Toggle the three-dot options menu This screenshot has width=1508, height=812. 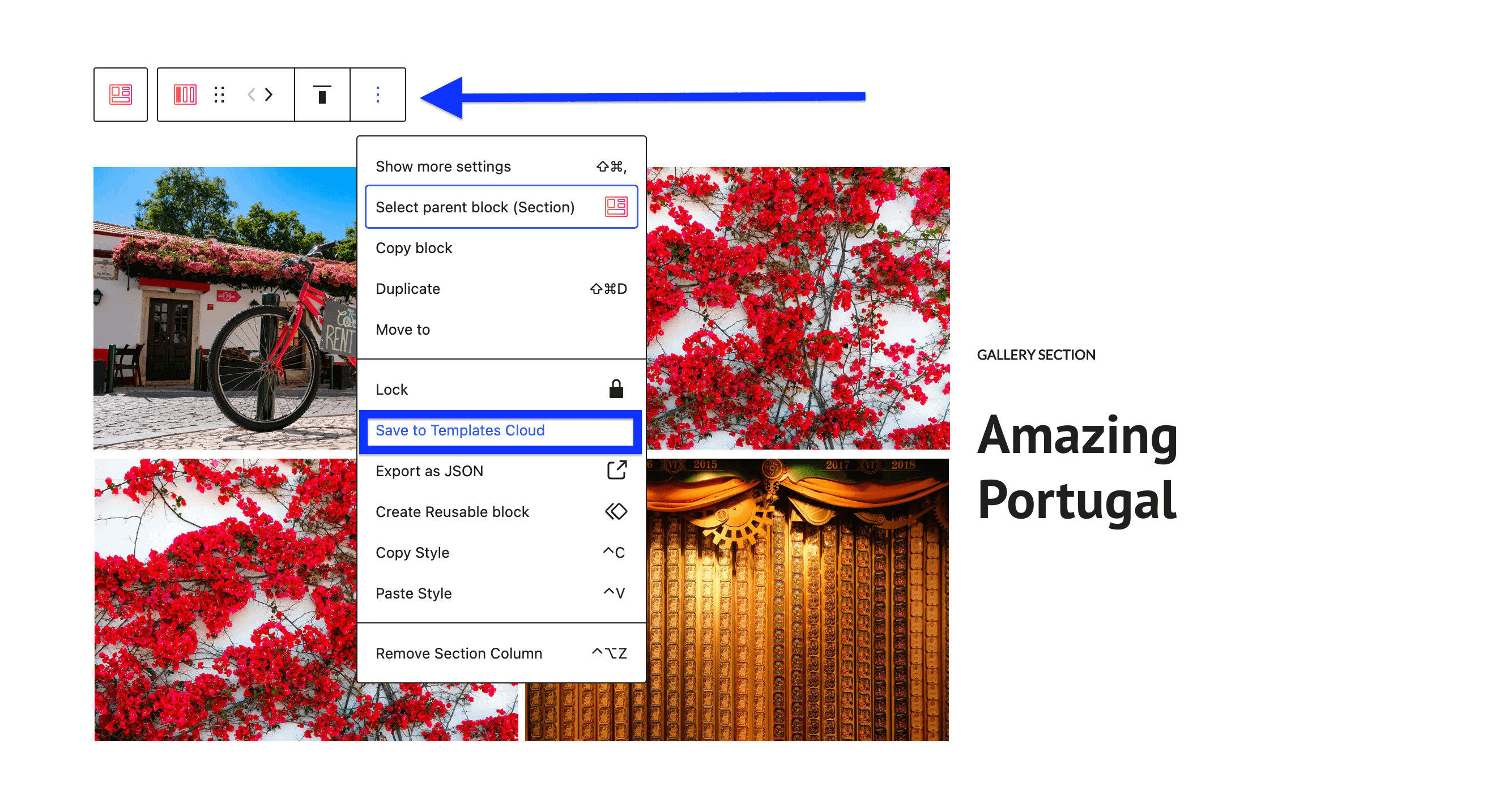coord(378,94)
